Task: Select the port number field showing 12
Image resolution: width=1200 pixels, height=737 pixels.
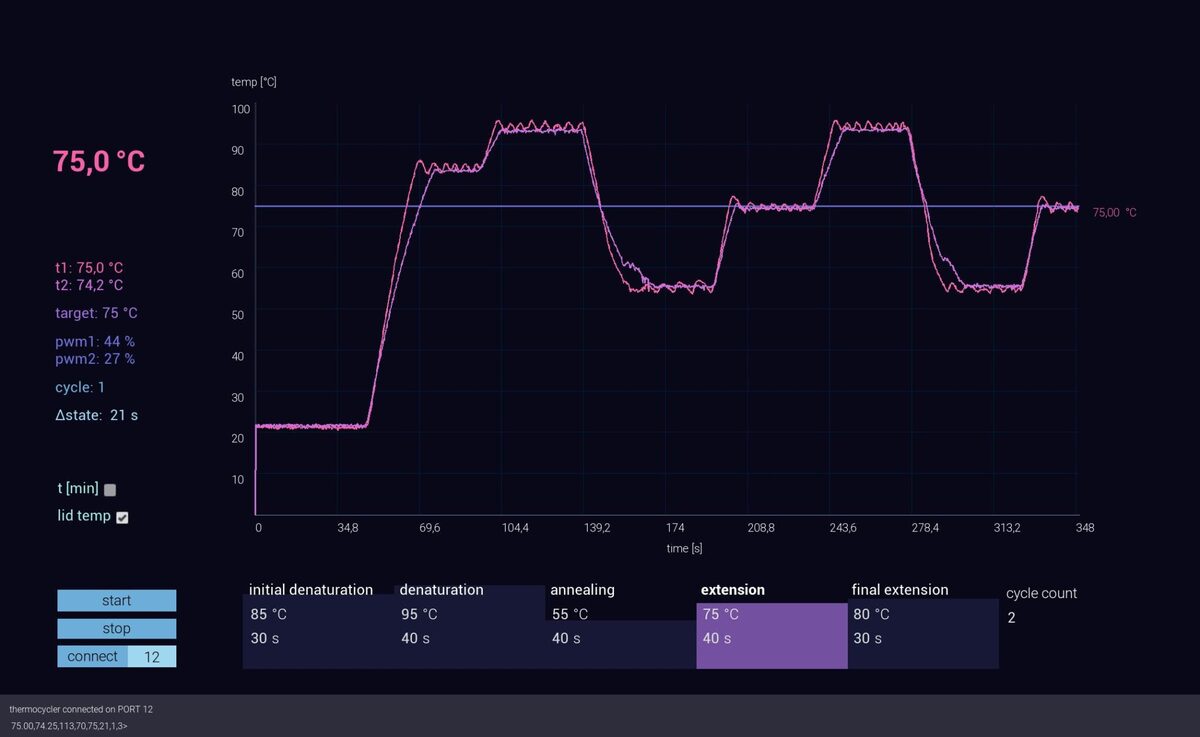Action: [152, 657]
